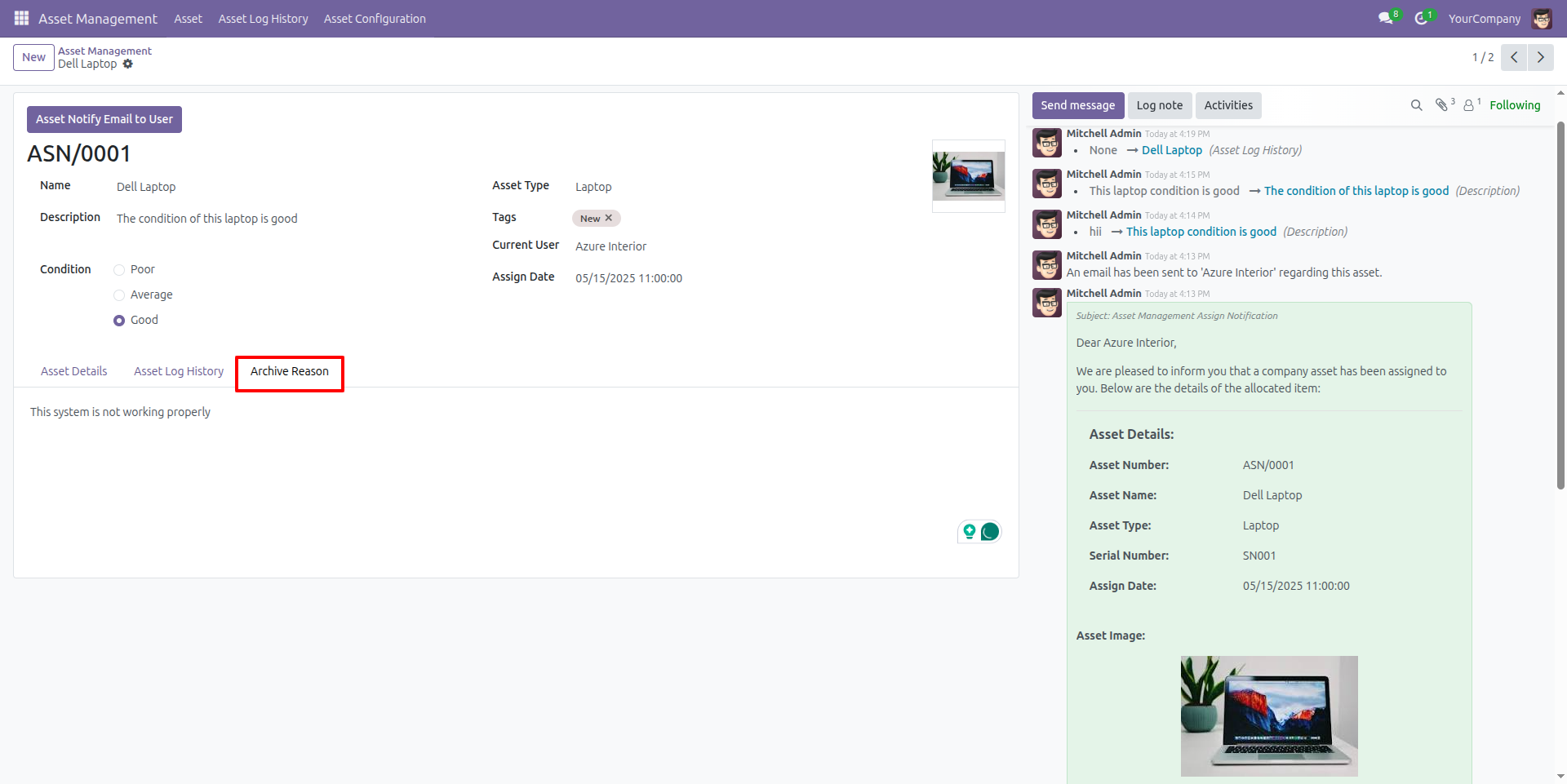Click 'The condition of this laptop is good' log value
Screen dimensions: 1567x784
tap(1356, 191)
